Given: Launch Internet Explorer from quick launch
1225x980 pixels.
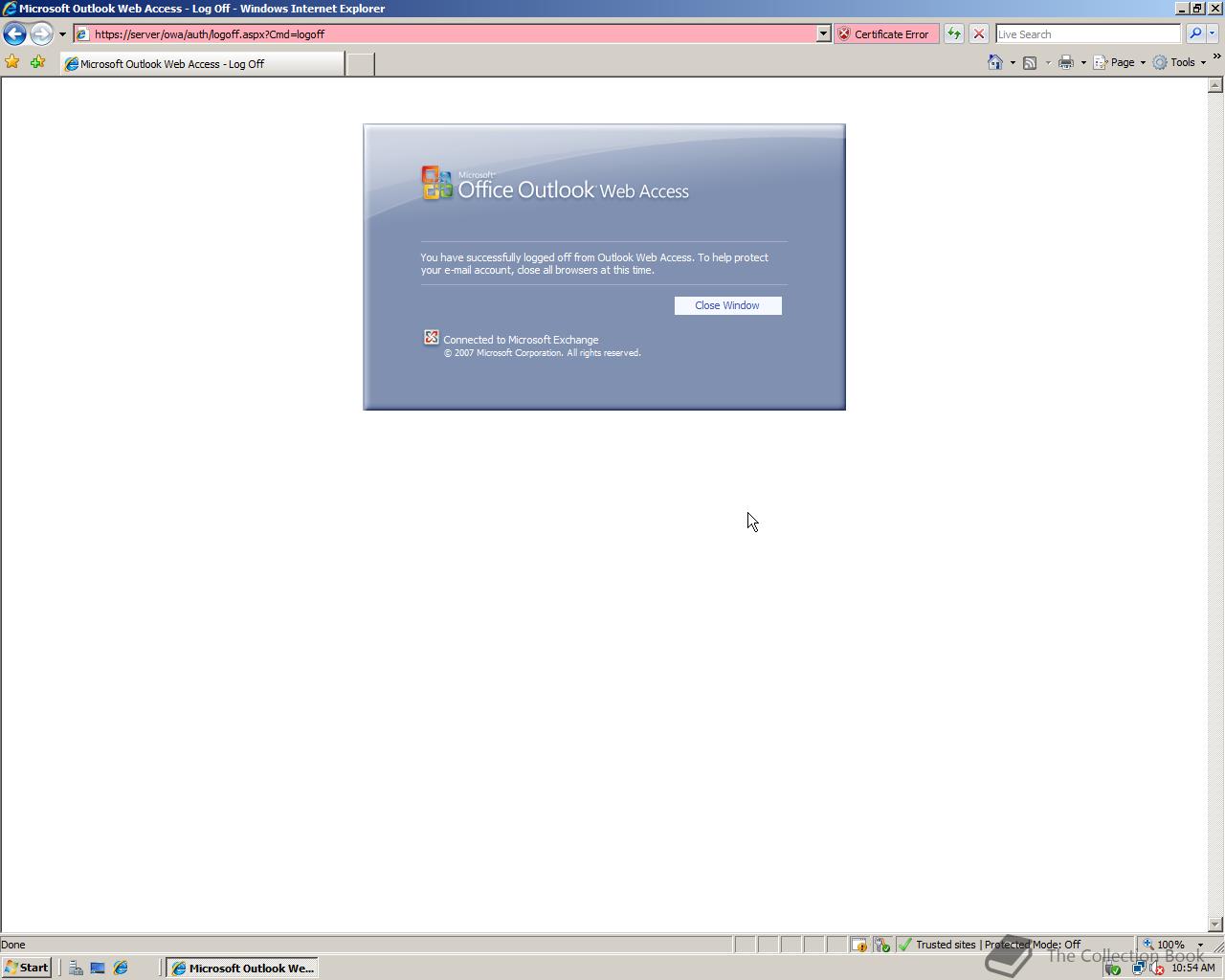Looking at the screenshot, I should click(121, 968).
